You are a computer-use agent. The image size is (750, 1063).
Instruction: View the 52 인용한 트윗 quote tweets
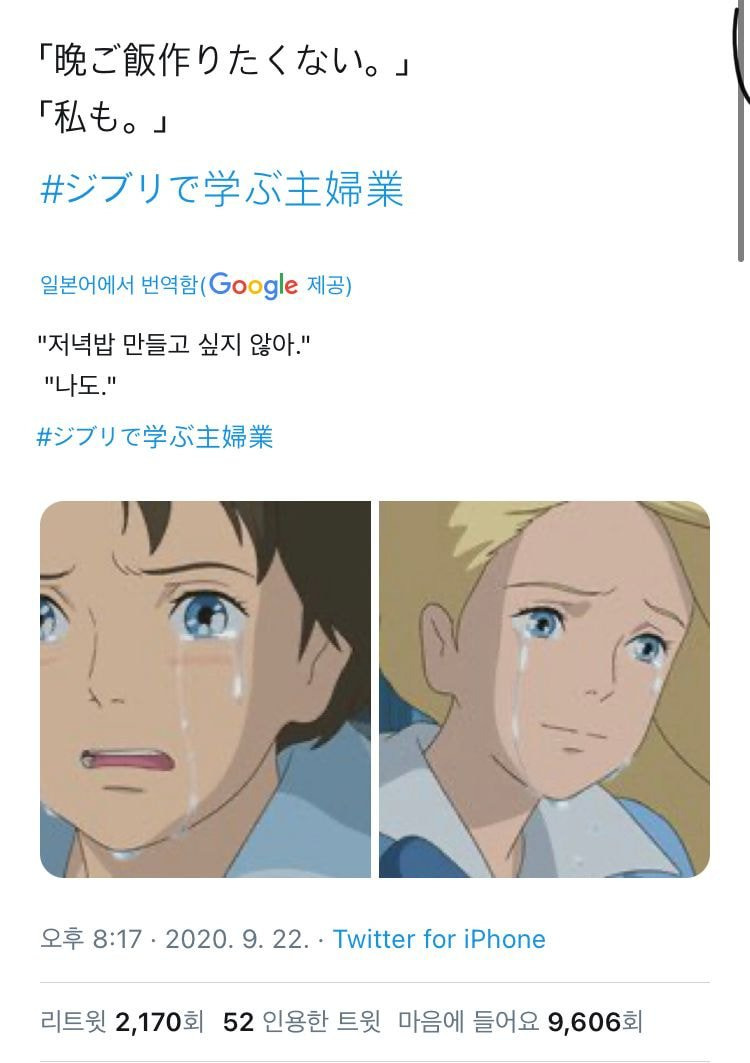click(x=302, y=1021)
